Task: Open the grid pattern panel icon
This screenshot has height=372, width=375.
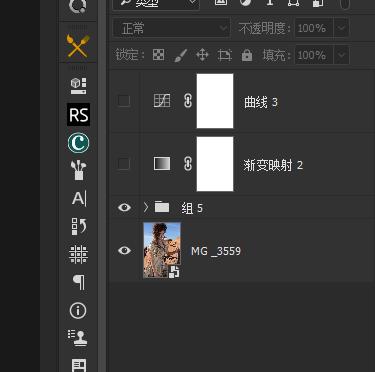Action: click(78, 254)
